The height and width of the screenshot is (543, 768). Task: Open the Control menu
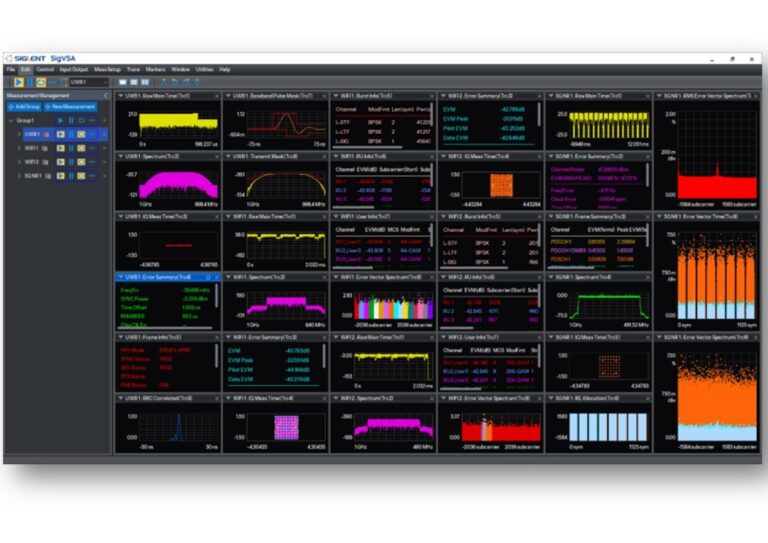(45, 70)
